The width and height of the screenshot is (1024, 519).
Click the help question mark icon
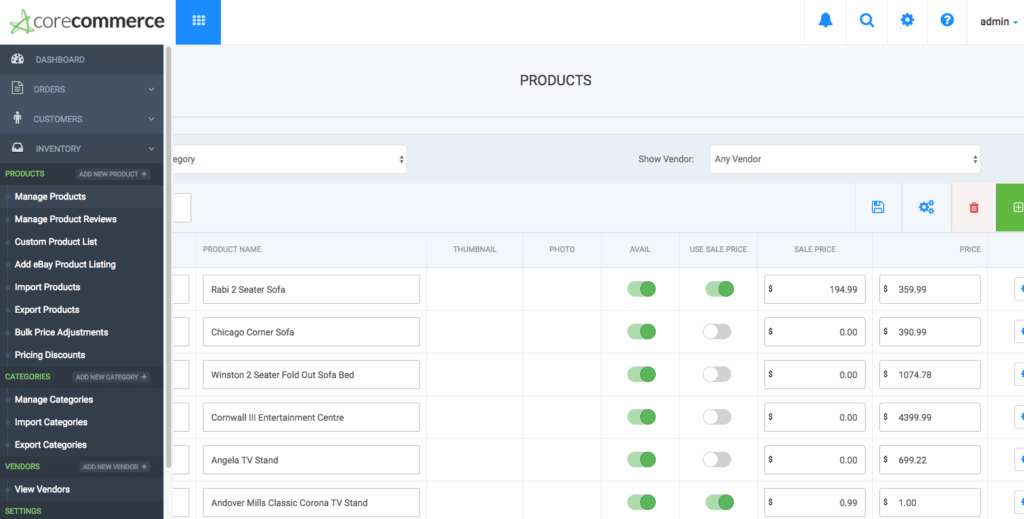[947, 21]
